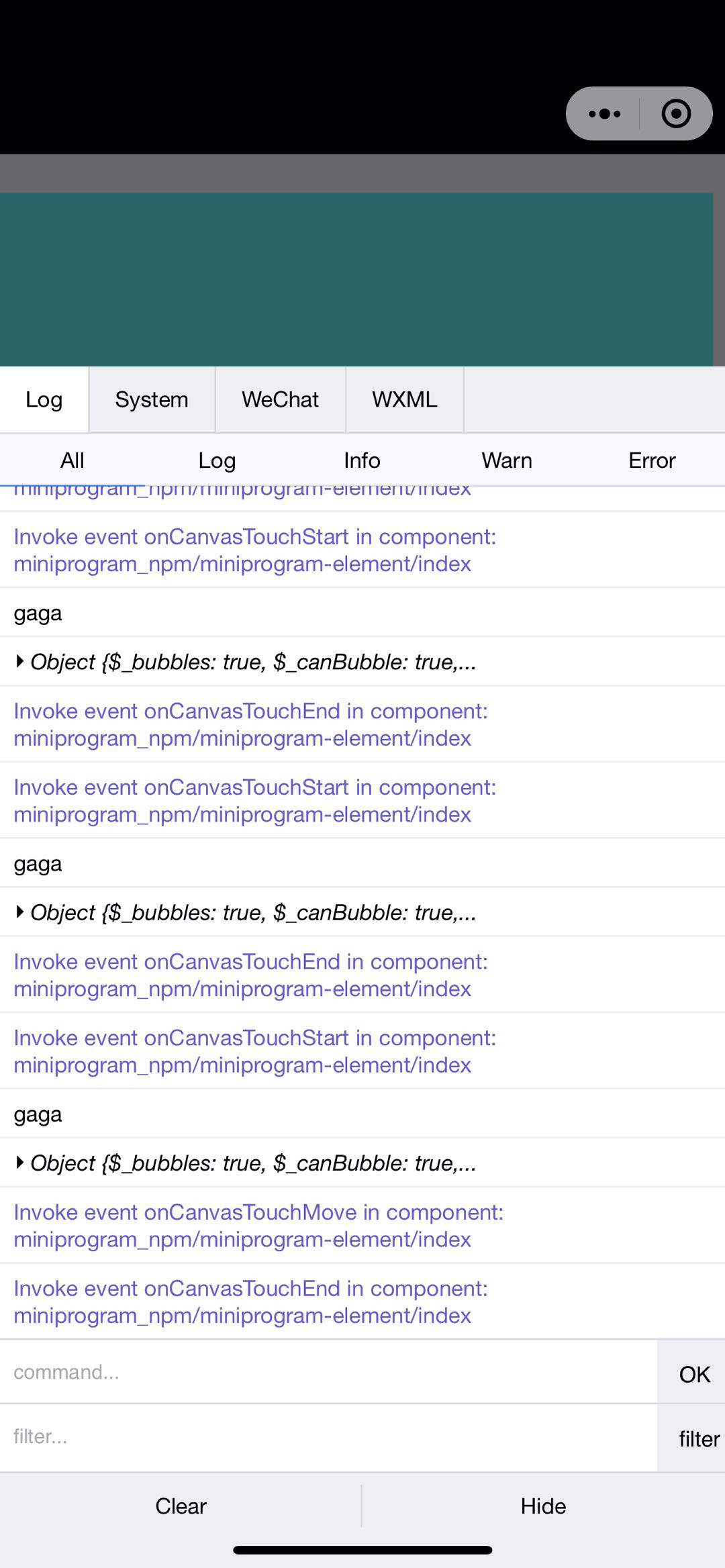The image size is (725, 1568).
Task: Open the WXML tab
Action: click(x=404, y=399)
